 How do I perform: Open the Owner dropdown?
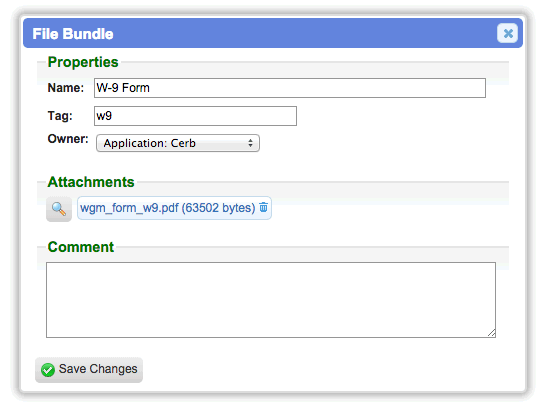coord(178,143)
